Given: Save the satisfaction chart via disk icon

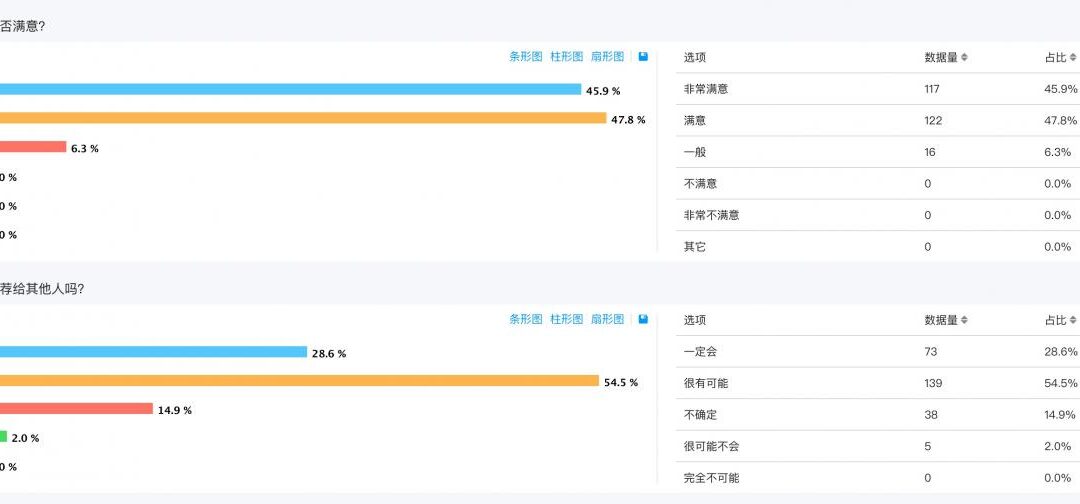Looking at the screenshot, I should point(643,56).
